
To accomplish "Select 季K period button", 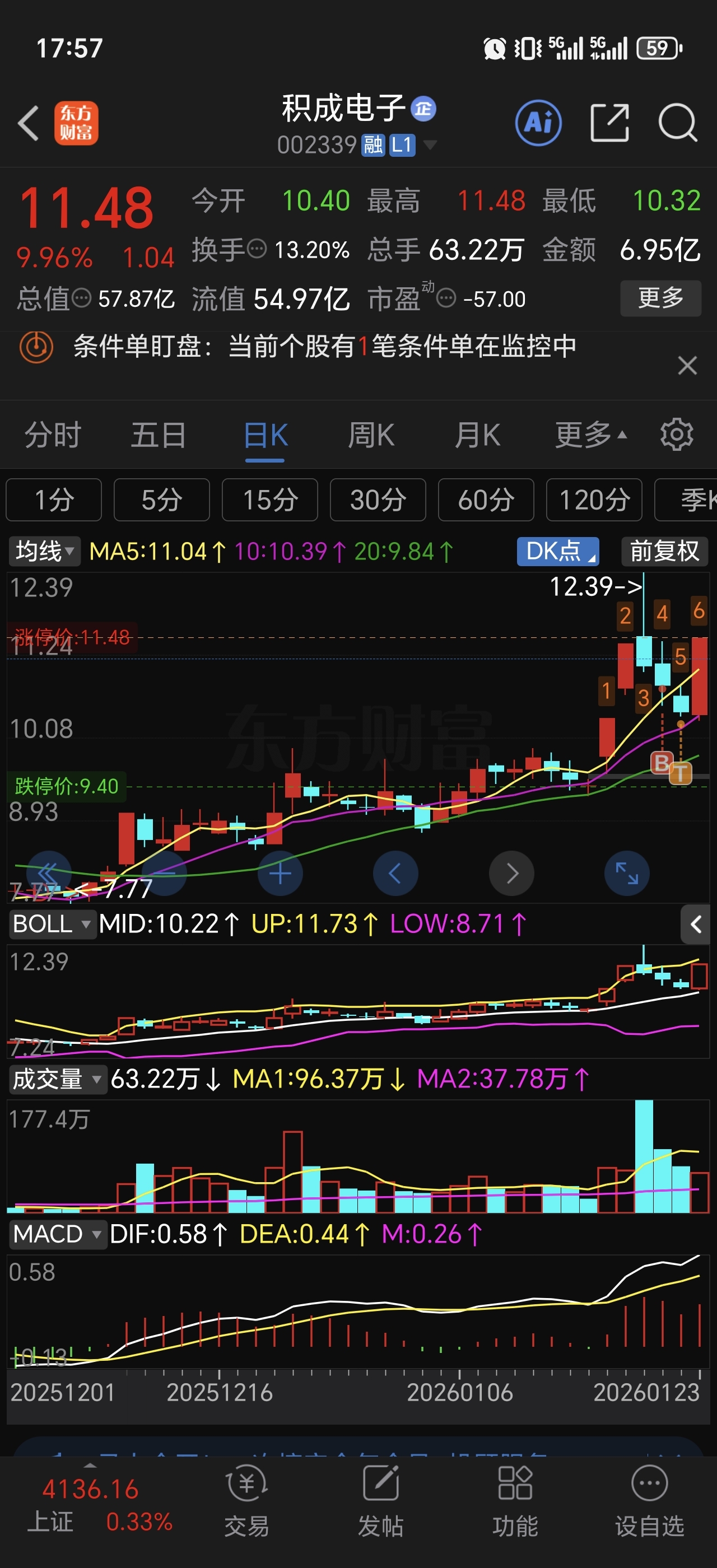I will point(686,500).
